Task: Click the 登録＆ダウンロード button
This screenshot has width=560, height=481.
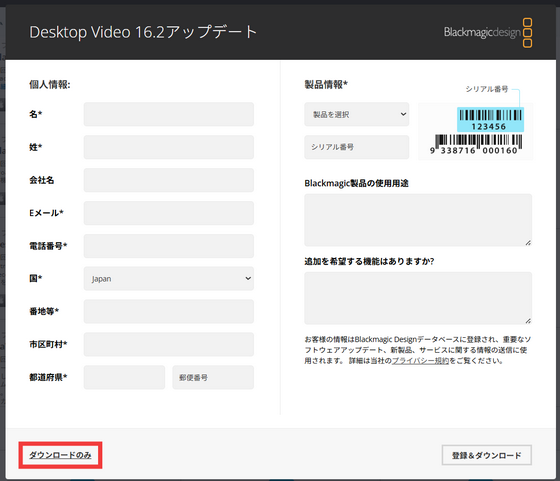Action: pyautogui.click(x=486, y=455)
